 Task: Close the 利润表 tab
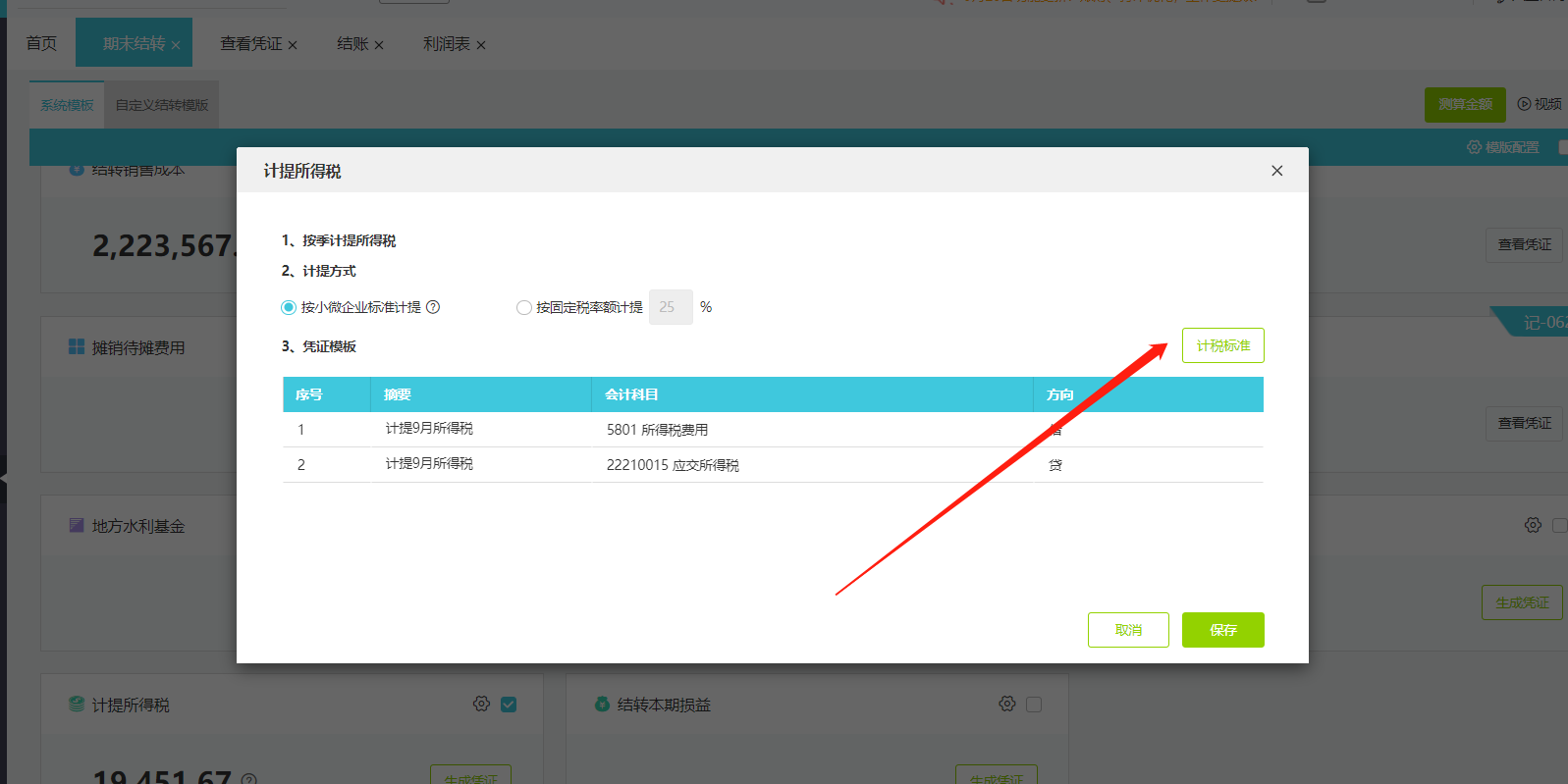(x=481, y=45)
